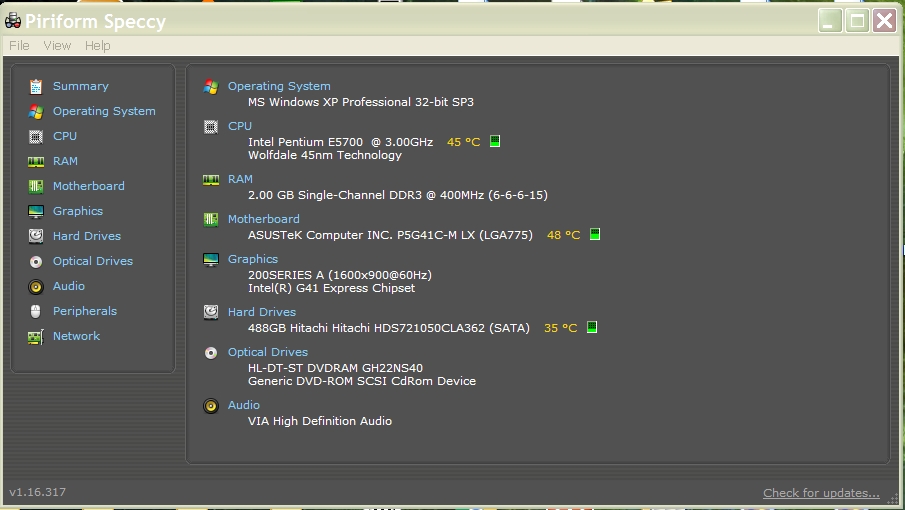Click the Summary clipboard icon in sidebar

[x=36, y=87]
